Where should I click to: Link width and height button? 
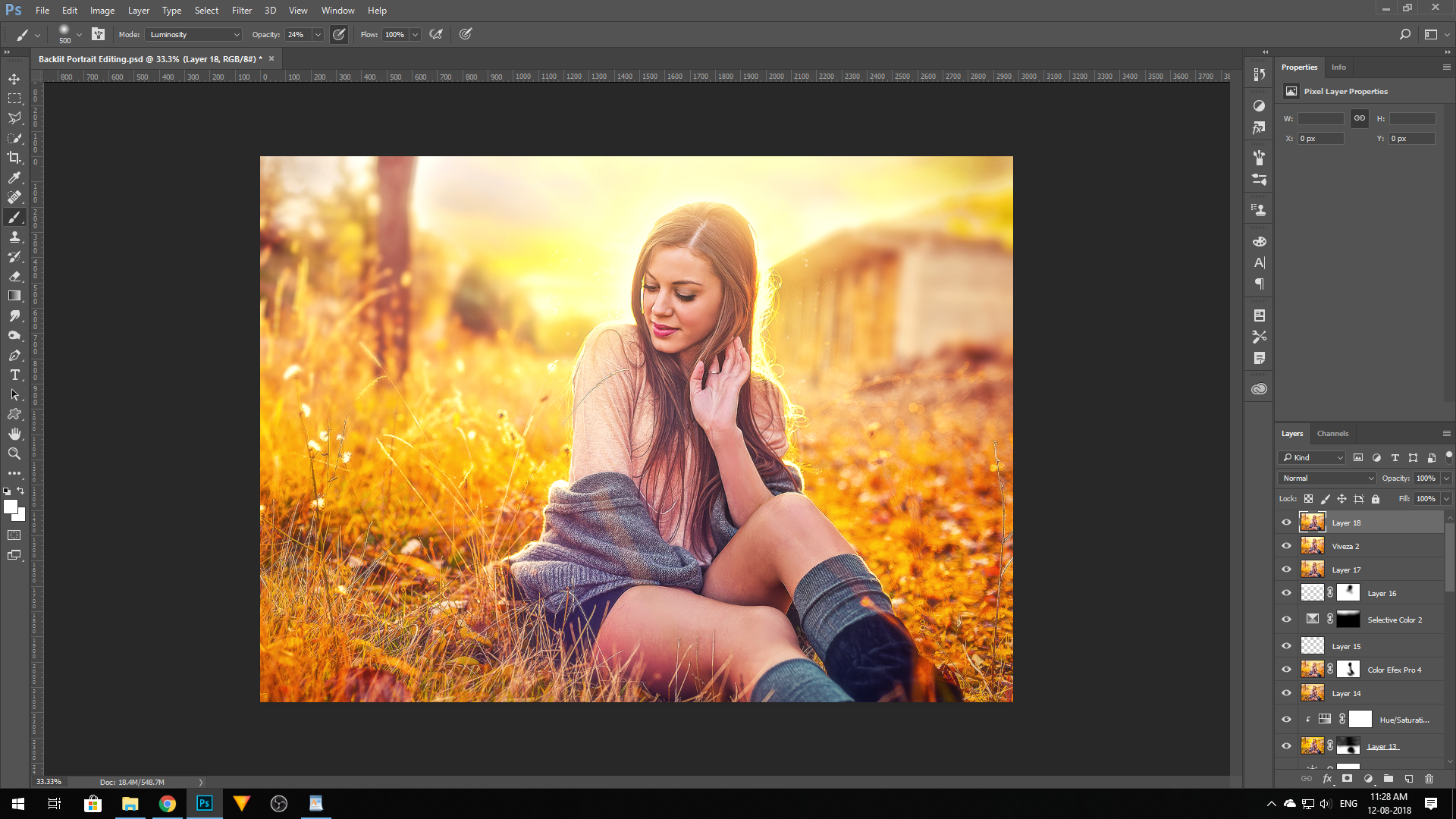tap(1359, 118)
